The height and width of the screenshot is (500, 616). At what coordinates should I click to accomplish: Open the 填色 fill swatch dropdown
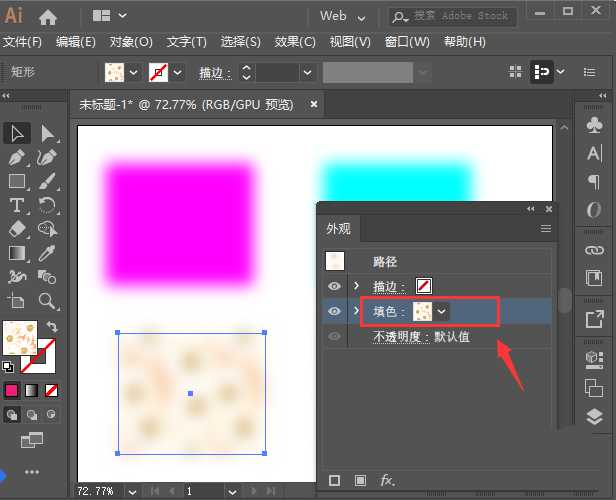441,312
